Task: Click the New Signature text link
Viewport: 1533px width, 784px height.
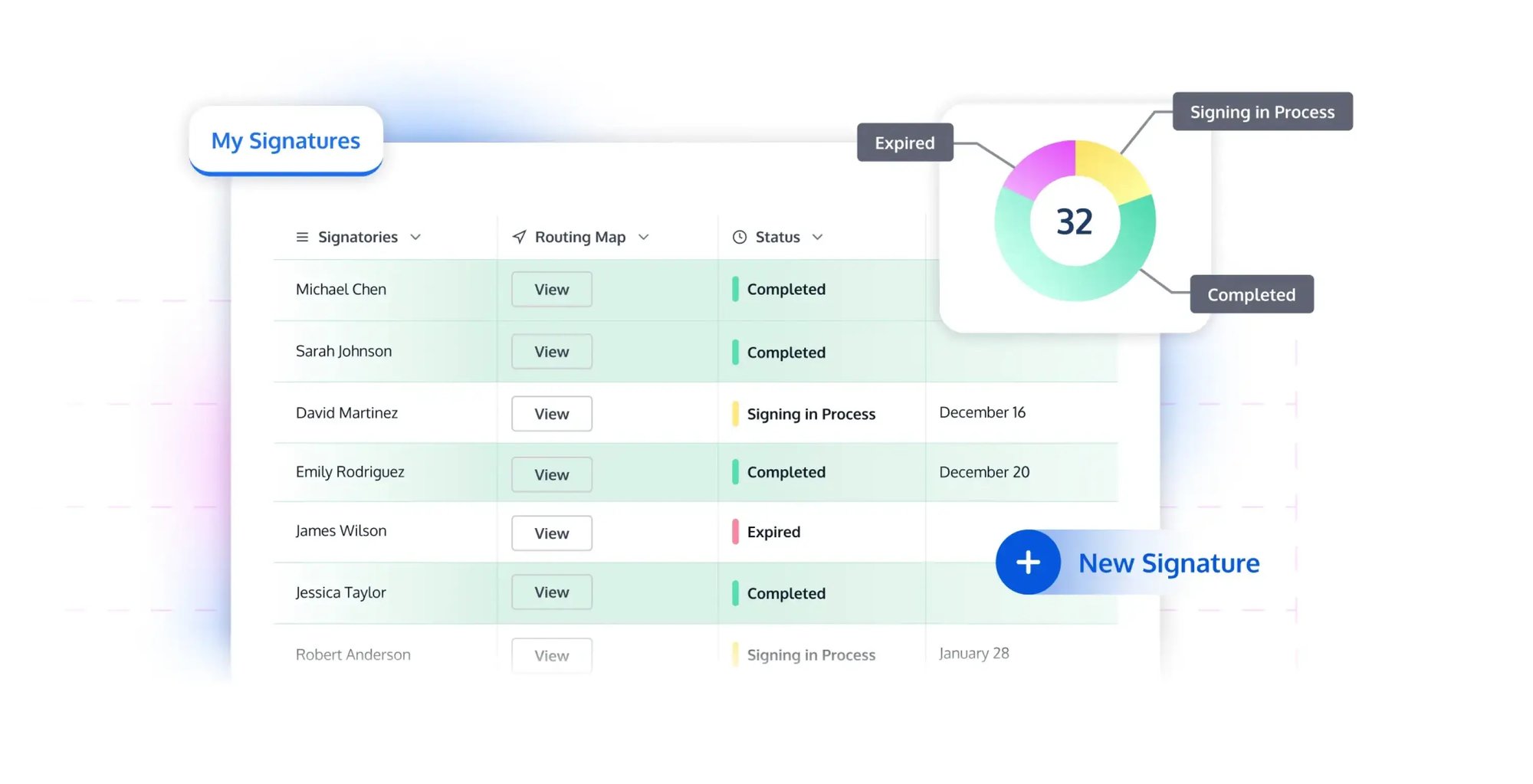Action: [1168, 563]
